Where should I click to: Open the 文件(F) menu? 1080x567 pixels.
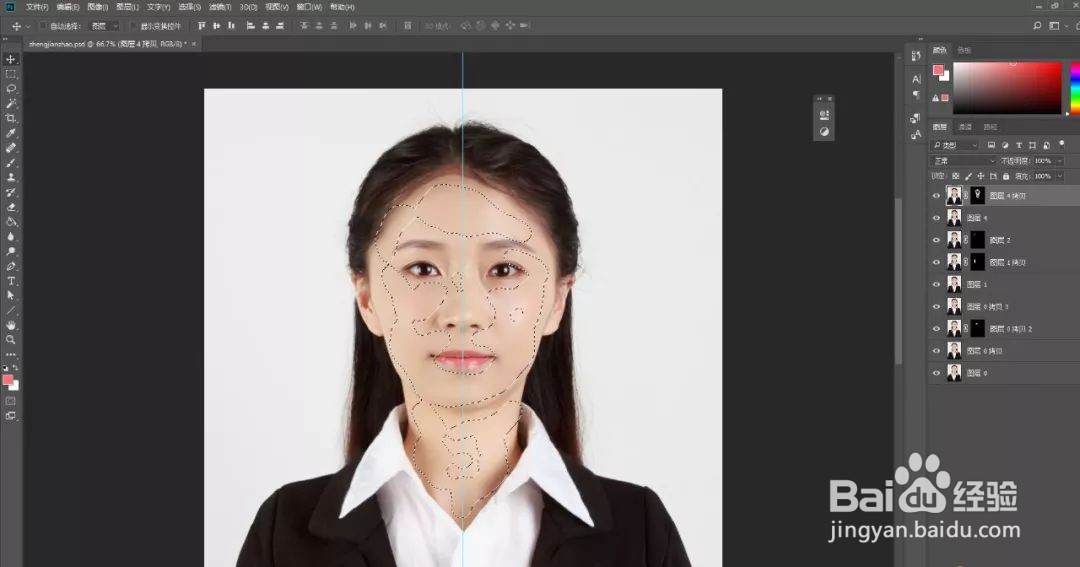[37, 7]
